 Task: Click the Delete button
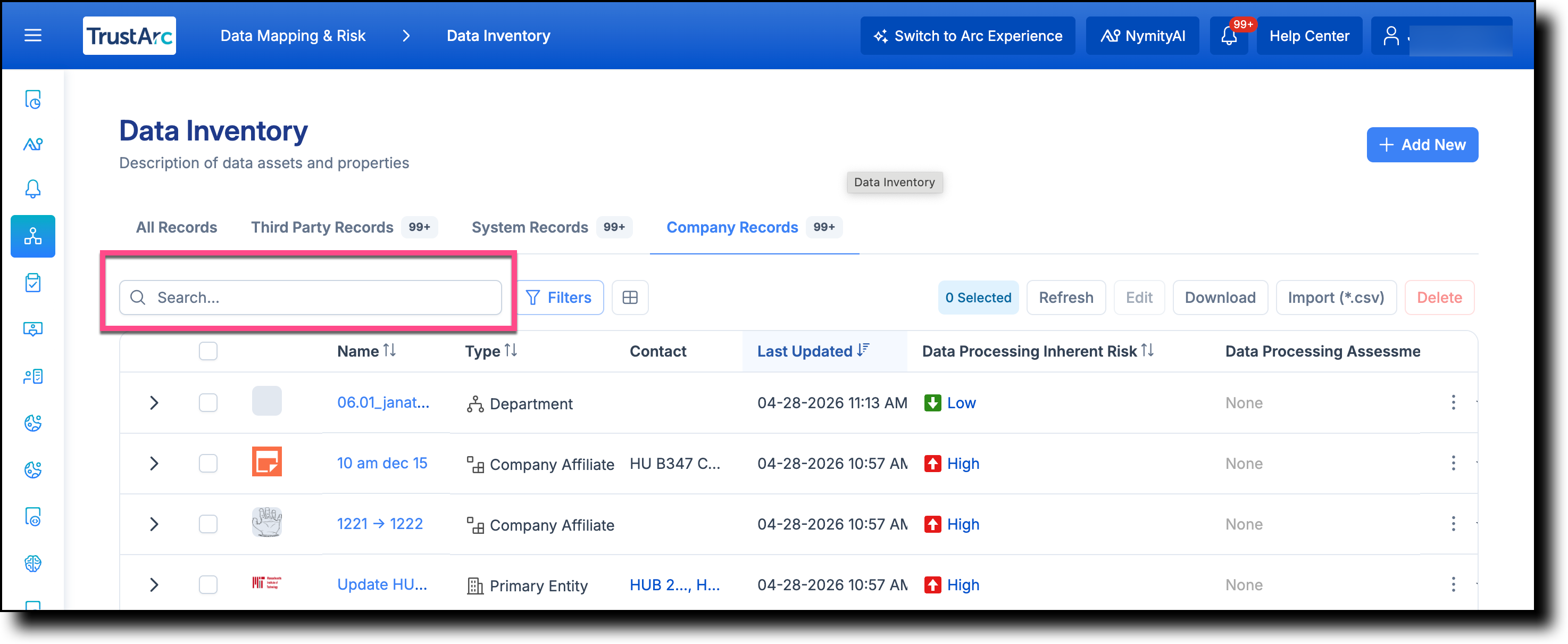pyautogui.click(x=1439, y=298)
